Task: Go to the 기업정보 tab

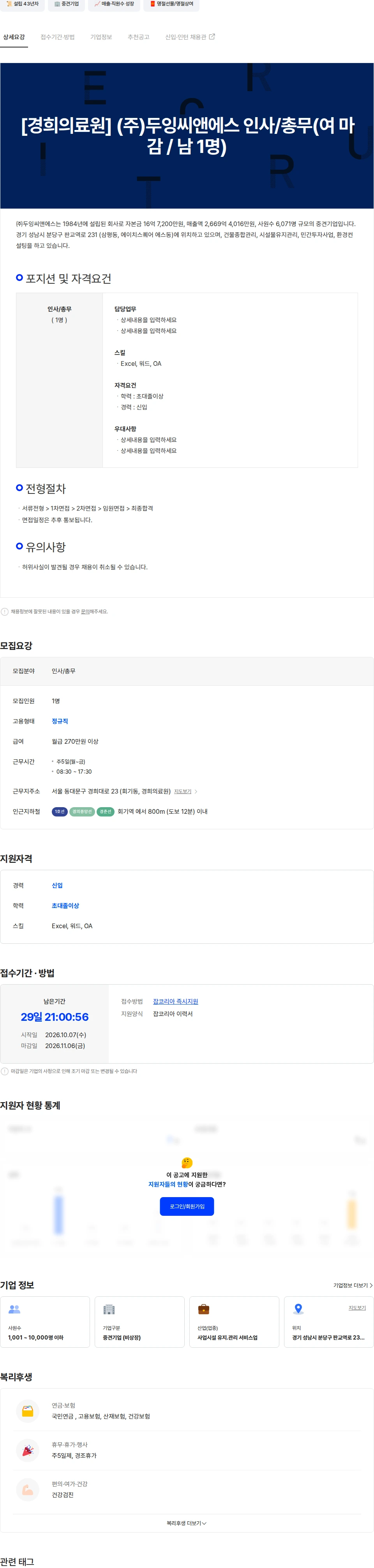Action: pos(101,37)
